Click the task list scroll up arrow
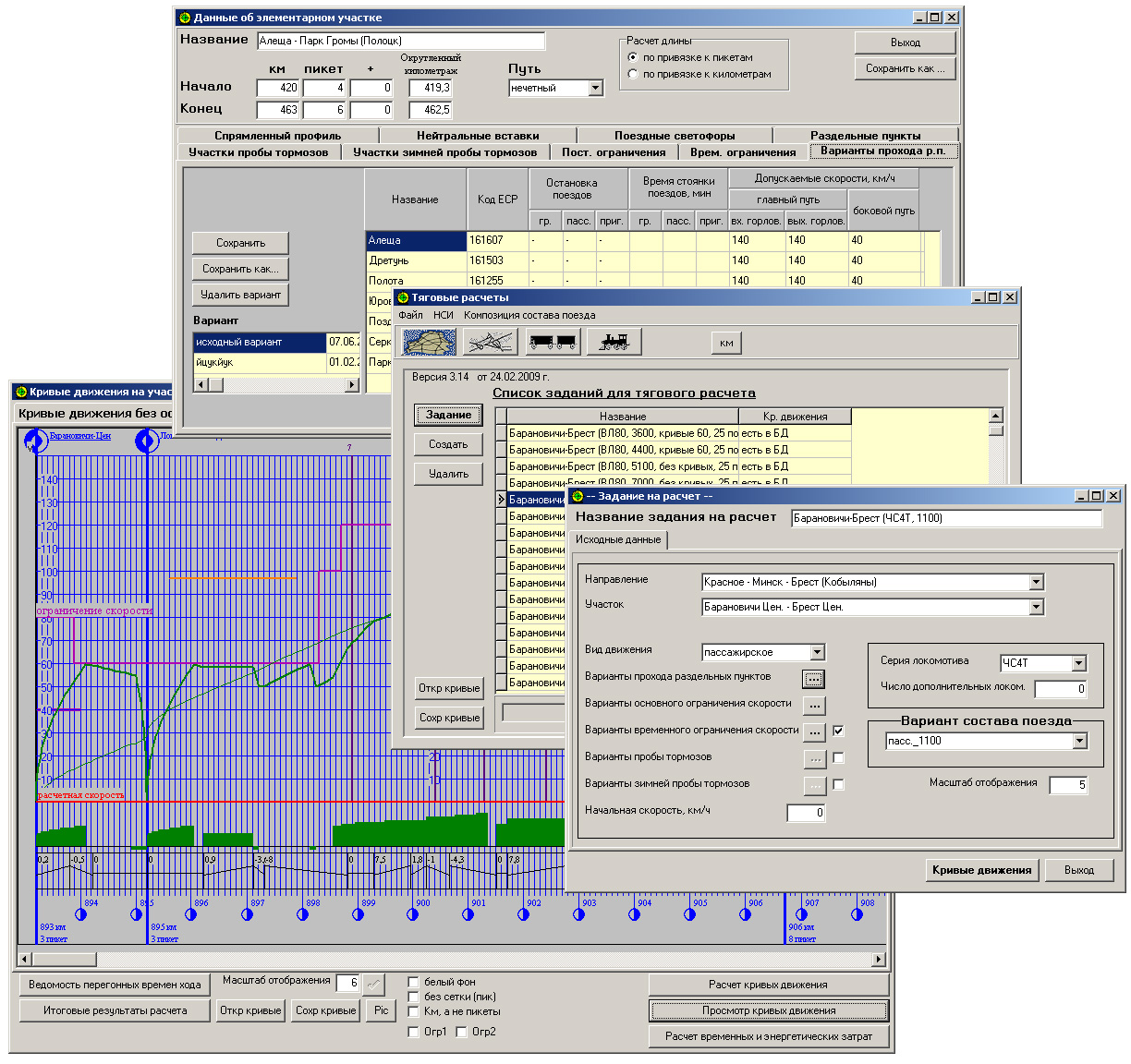The width and height of the screenshot is (1131, 1064). (995, 417)
